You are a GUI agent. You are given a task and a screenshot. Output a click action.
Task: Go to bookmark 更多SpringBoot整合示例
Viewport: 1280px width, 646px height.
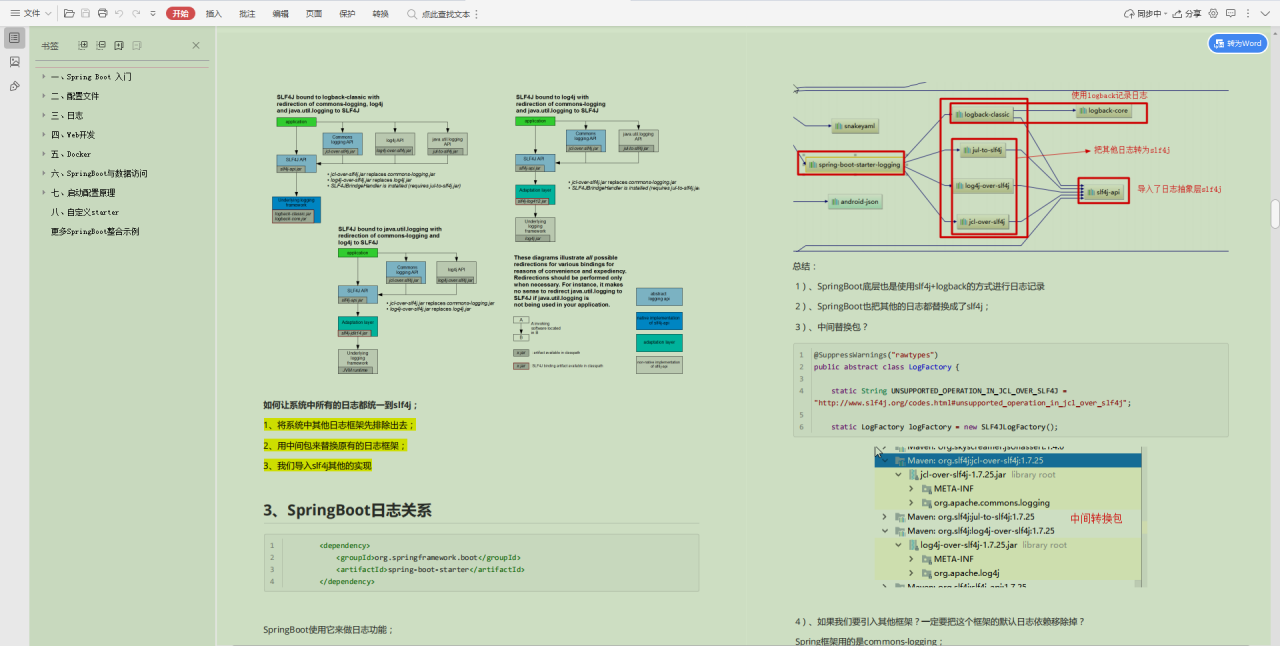pyautogui.click(x=95, y=231)
